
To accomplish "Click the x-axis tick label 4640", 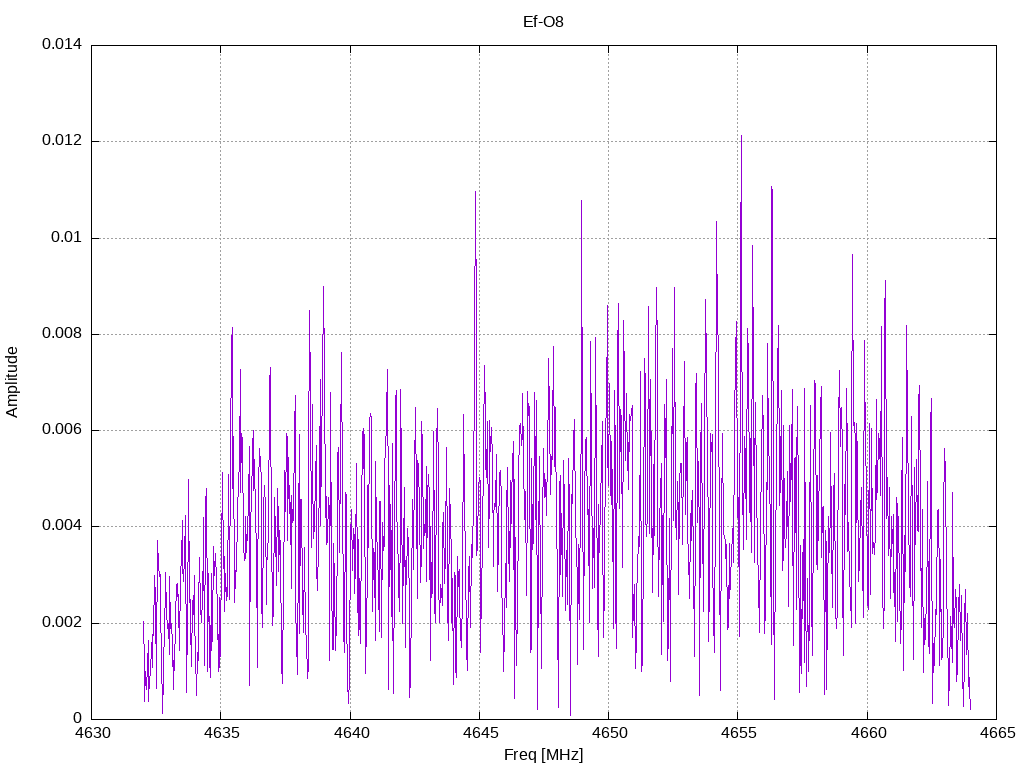I will tap(351, 733).
